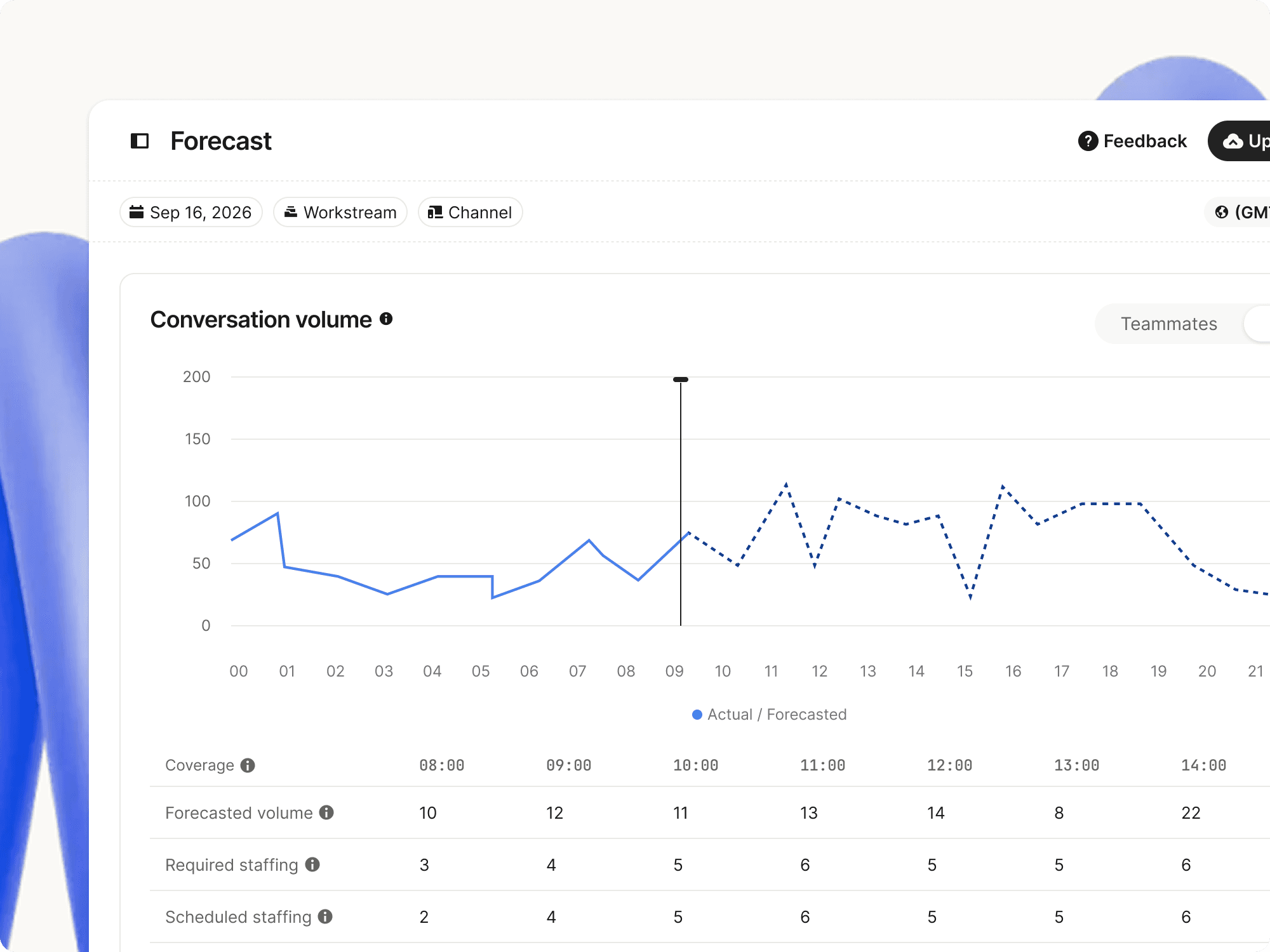Select the Teammates view toggle
Image resolution: width=1270 pixels, height=952 pixels.
click(1168, 324)
